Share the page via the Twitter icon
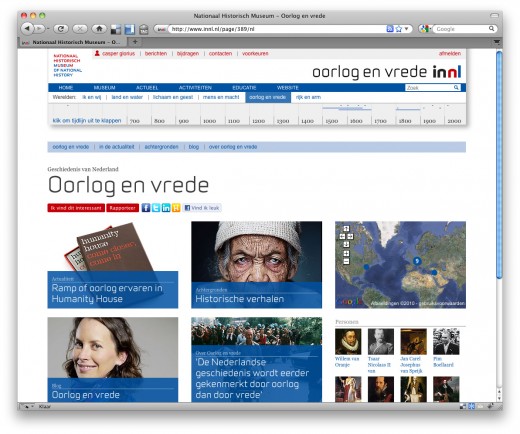The width and height of the screenshot is (520, 434). coord(156,208)
